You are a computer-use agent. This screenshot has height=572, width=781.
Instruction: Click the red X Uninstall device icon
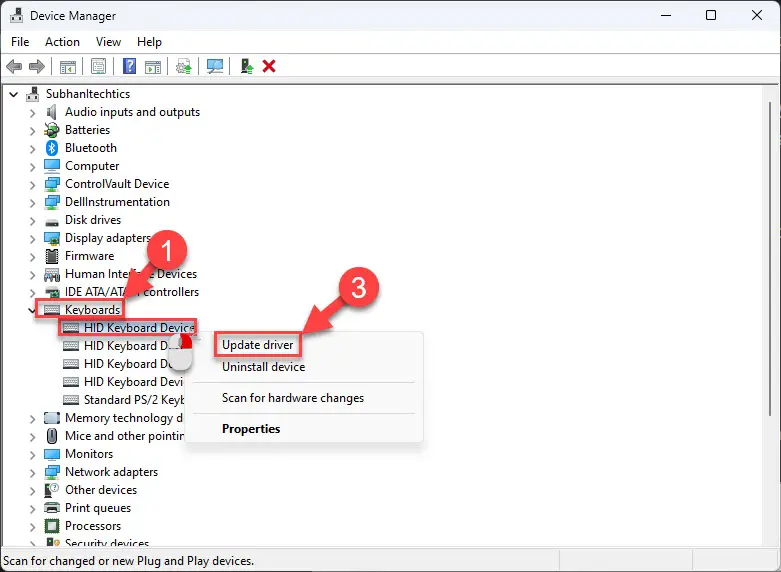pos(269,66)
